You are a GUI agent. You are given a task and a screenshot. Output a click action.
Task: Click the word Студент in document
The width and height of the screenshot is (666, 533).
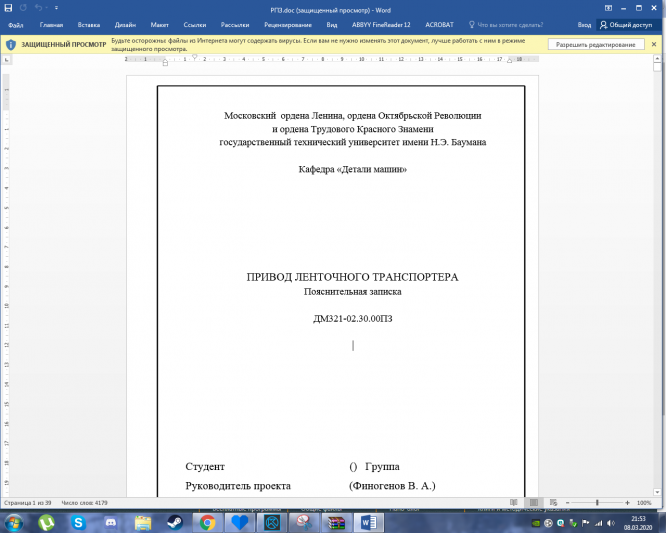tap(205, 467)
